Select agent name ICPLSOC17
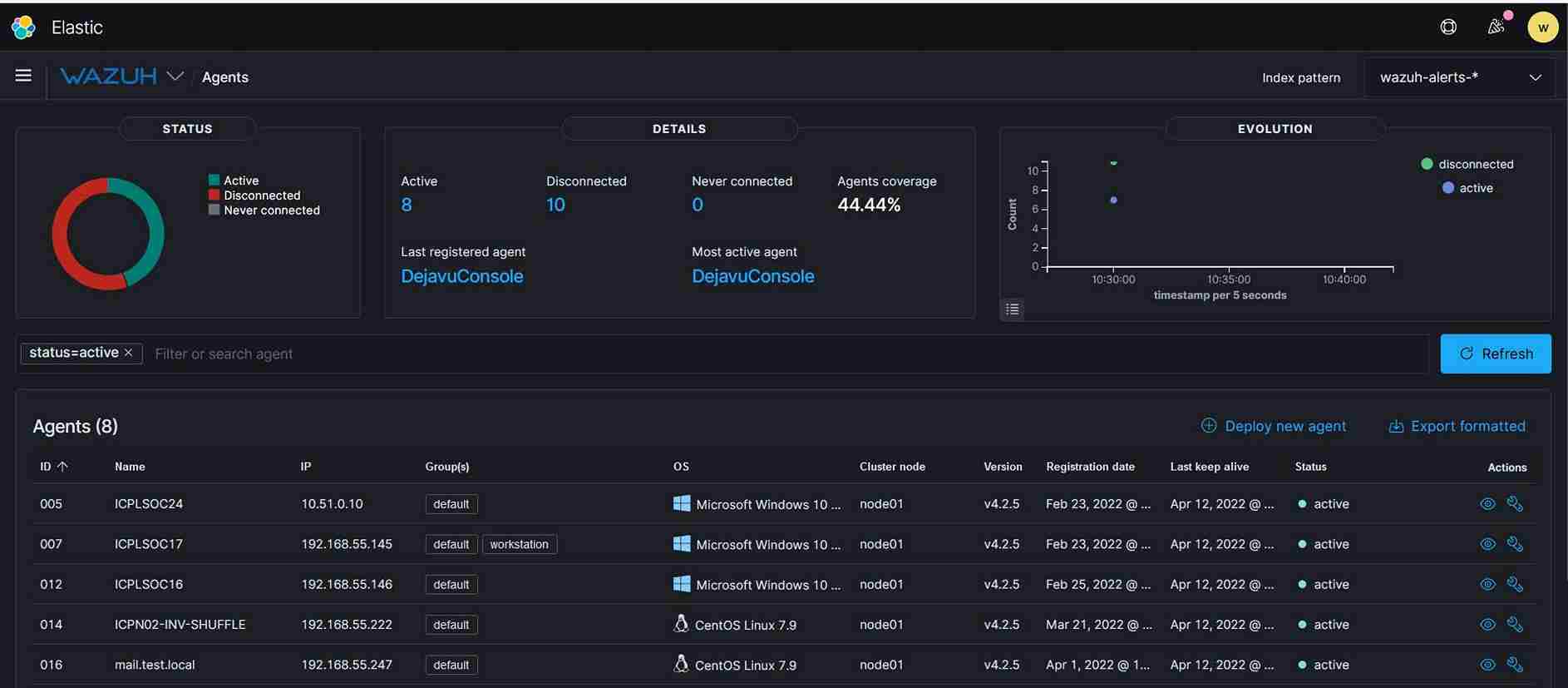 coord(149,544)
